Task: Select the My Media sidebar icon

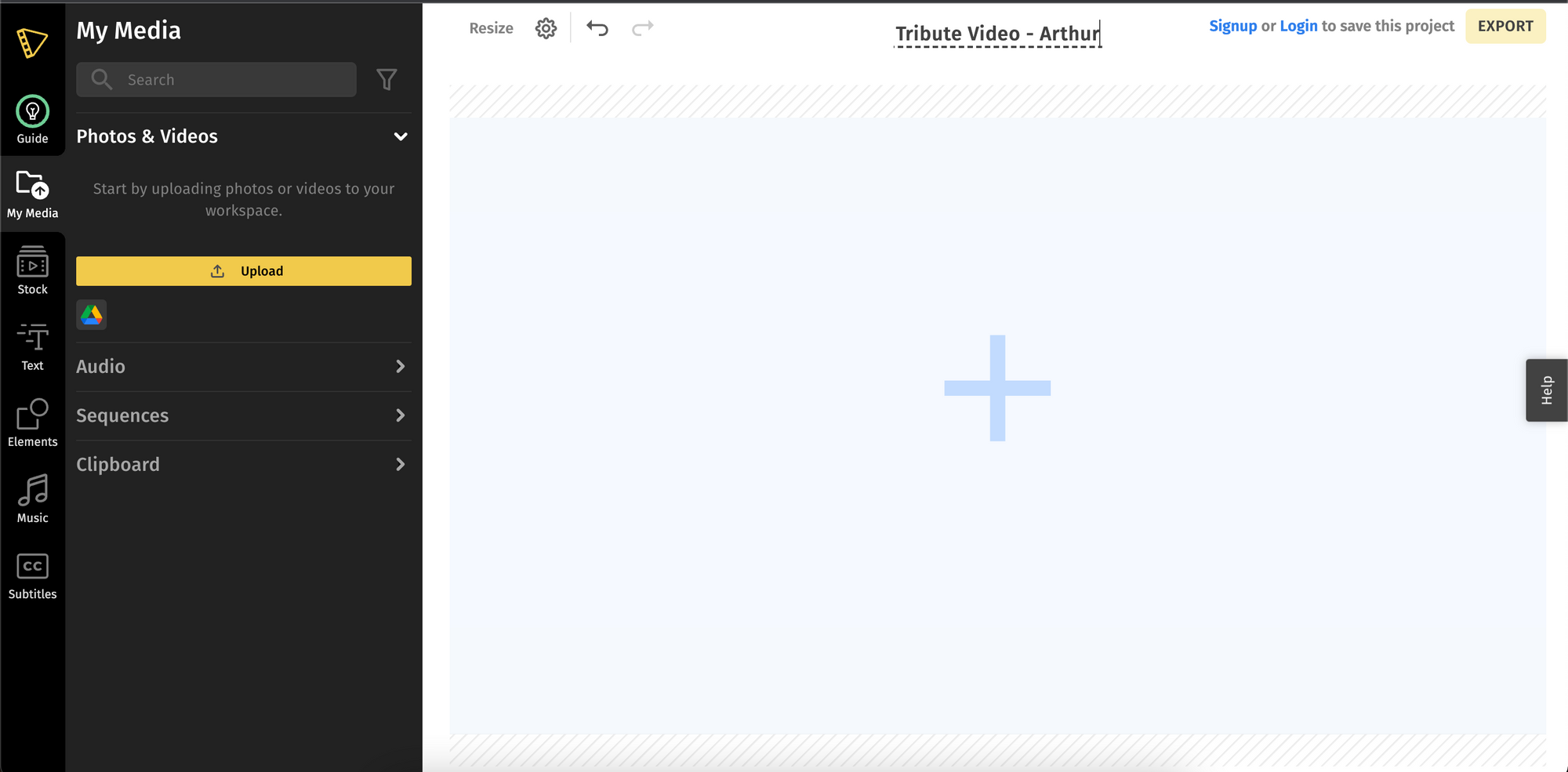Action: pyautogui.click(x=32, y=194)
